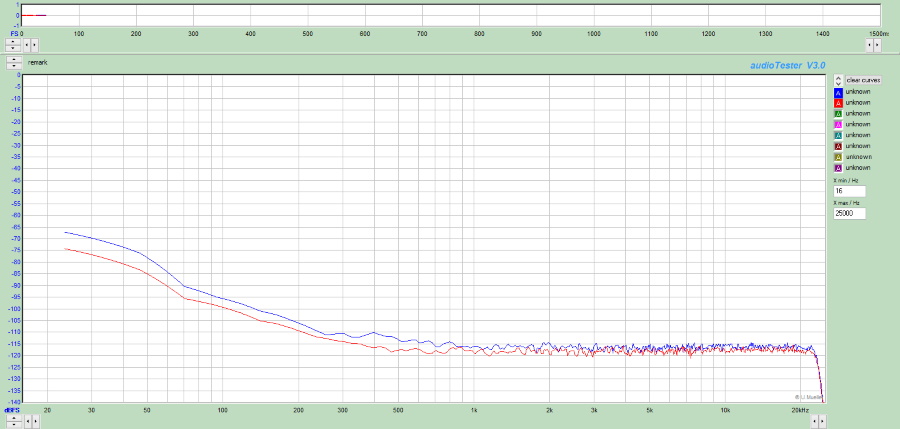Click the clear curves button

(x=863, y=80)
